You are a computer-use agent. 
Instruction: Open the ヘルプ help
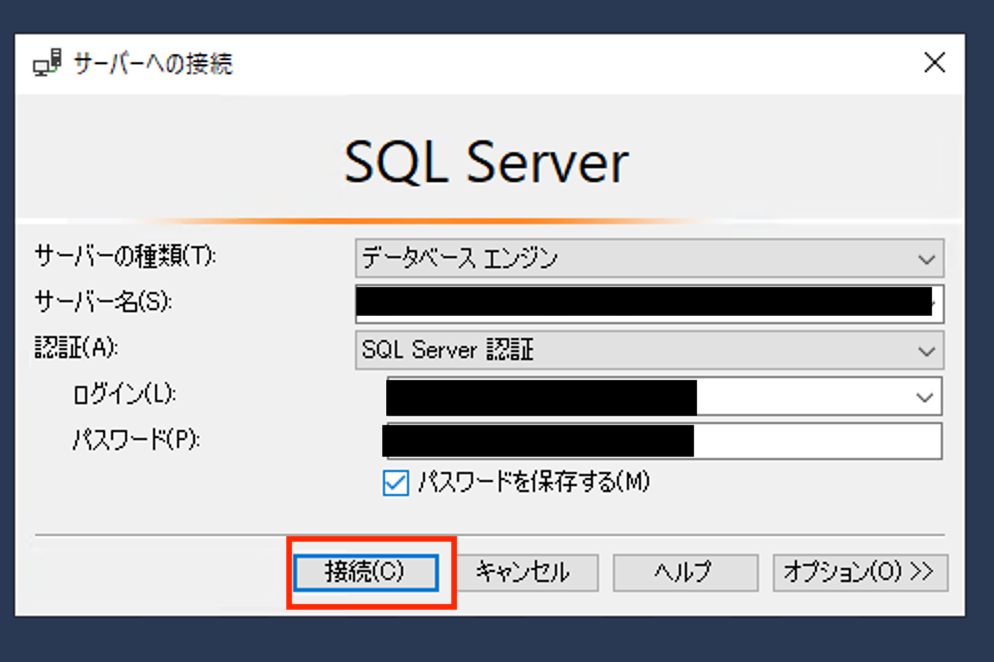pyautogui.click(x=685, y=572)
